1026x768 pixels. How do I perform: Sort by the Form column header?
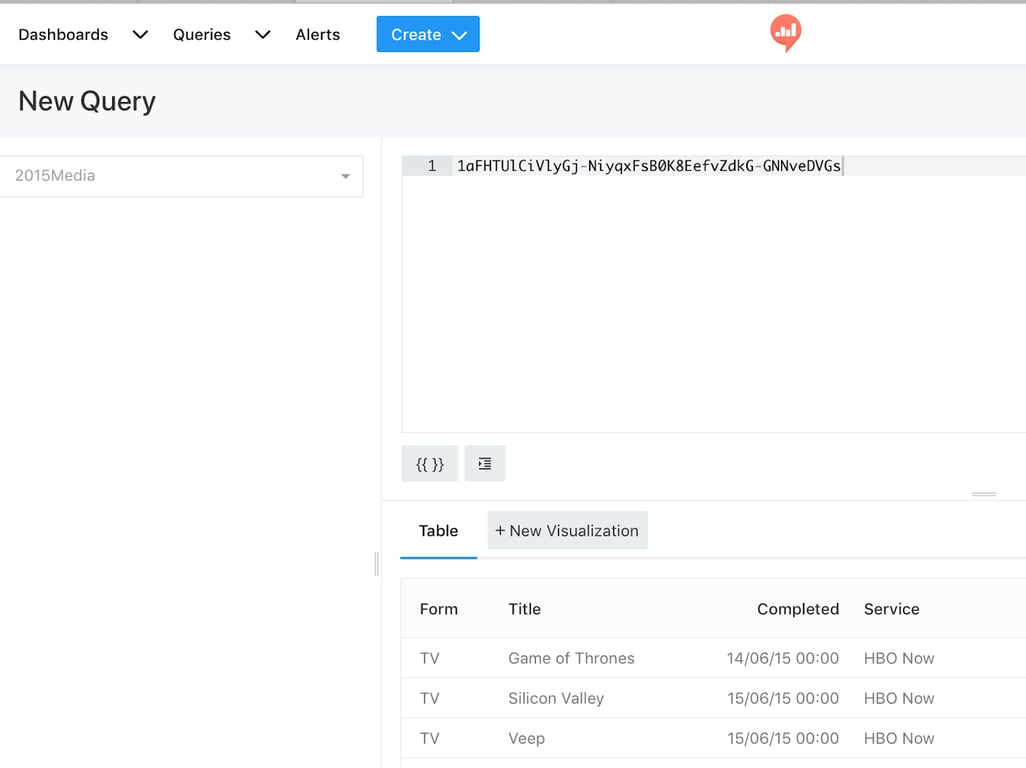point(438,609)
